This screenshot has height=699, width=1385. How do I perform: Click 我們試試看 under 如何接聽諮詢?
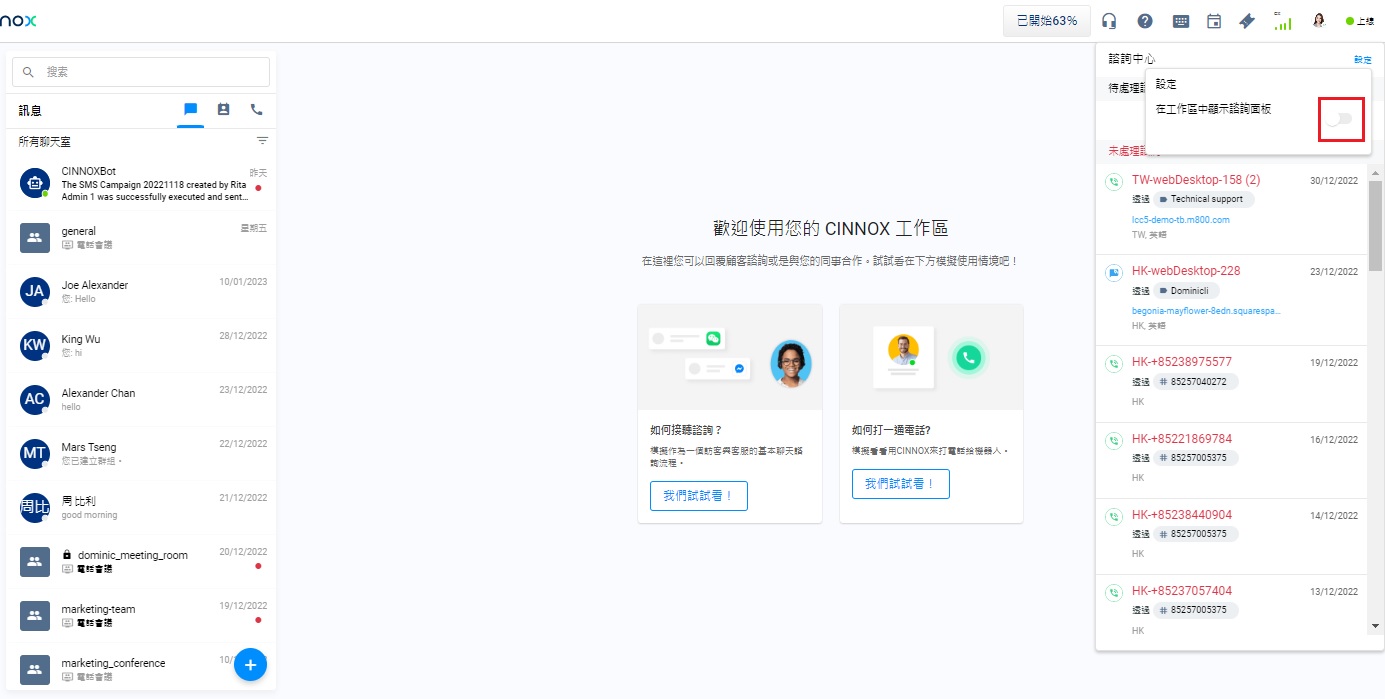click(x=699, y=496)
